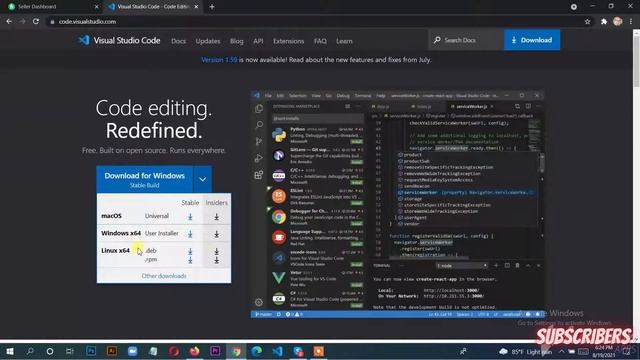This screenshot has width=640, height=360.
Task: Open Chrome extensions puzzle icon
Action: (x=604, y=22)
